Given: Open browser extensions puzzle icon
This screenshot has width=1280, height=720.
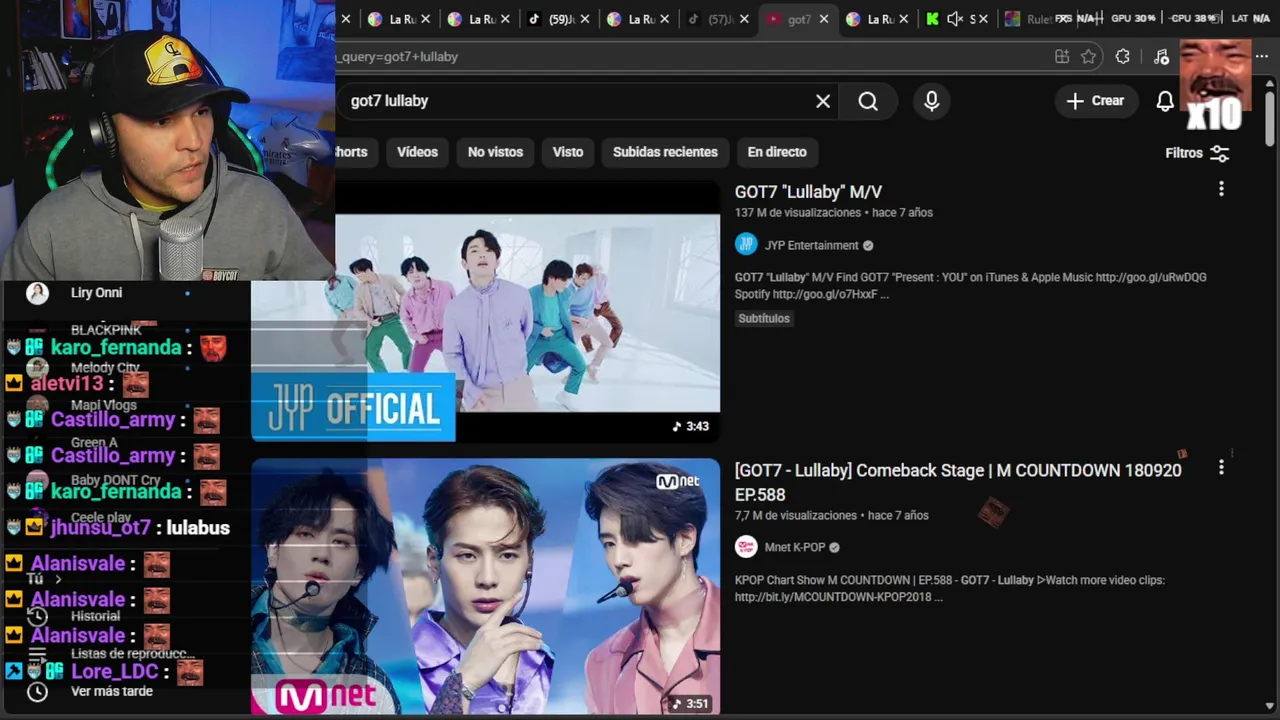Looking at the screenshot, I should click(1122, 57).
